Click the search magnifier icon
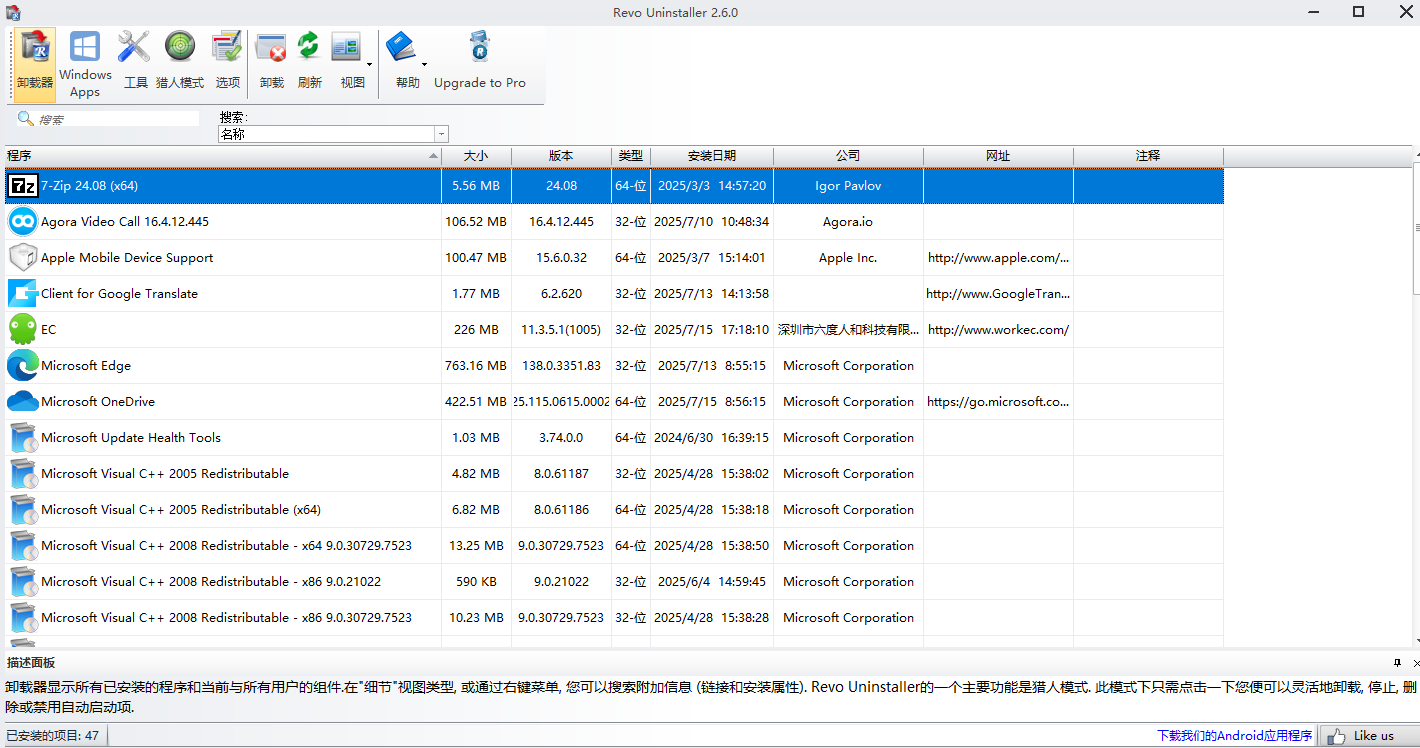Screen dimensions: 1420x748 click(25, 119)
